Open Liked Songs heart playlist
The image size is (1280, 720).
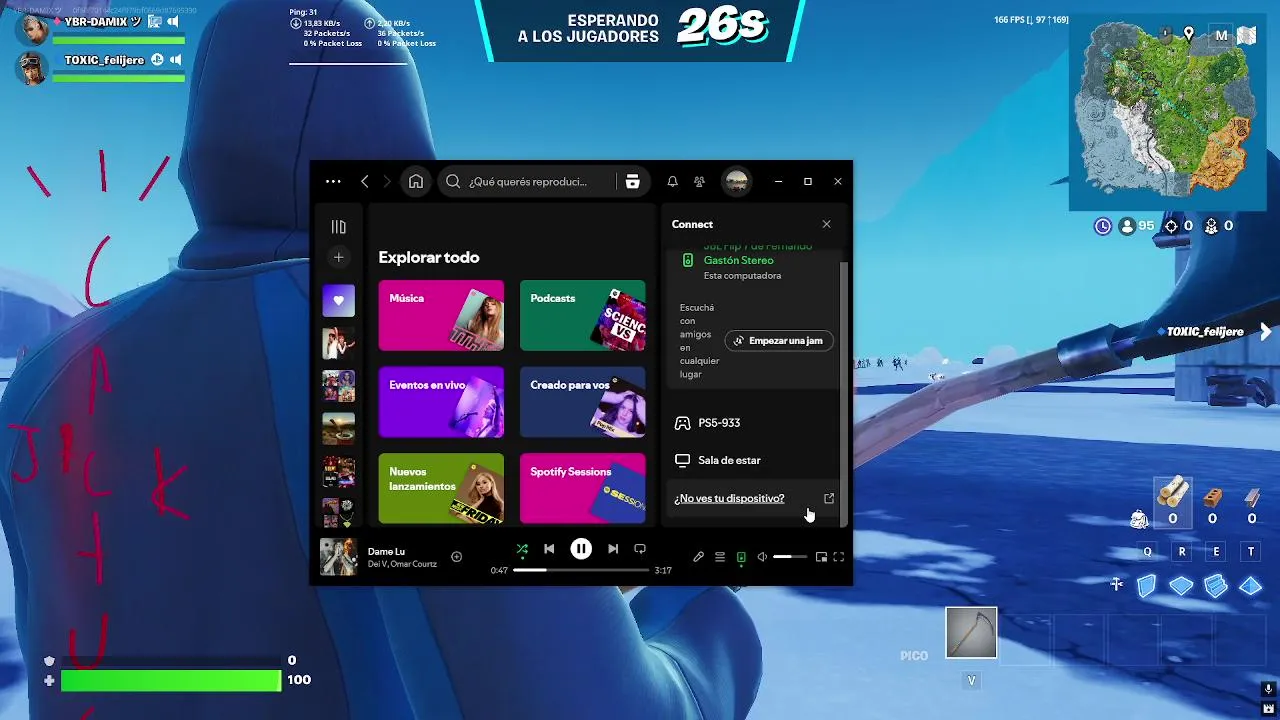pyautogui.click(x=338, y=300)
